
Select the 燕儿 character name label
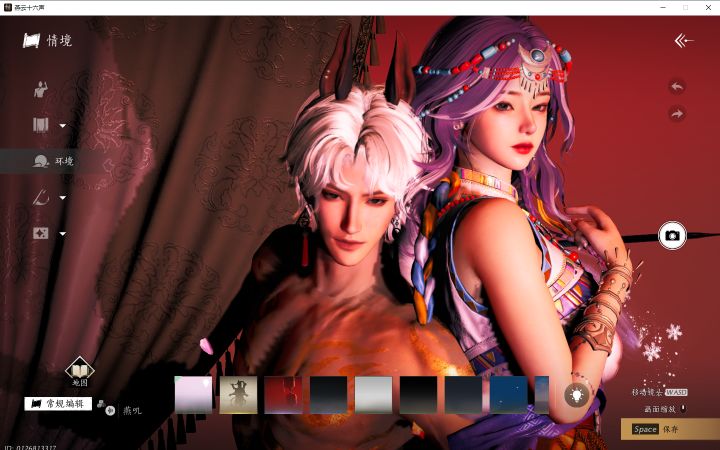tap(132, 411)
